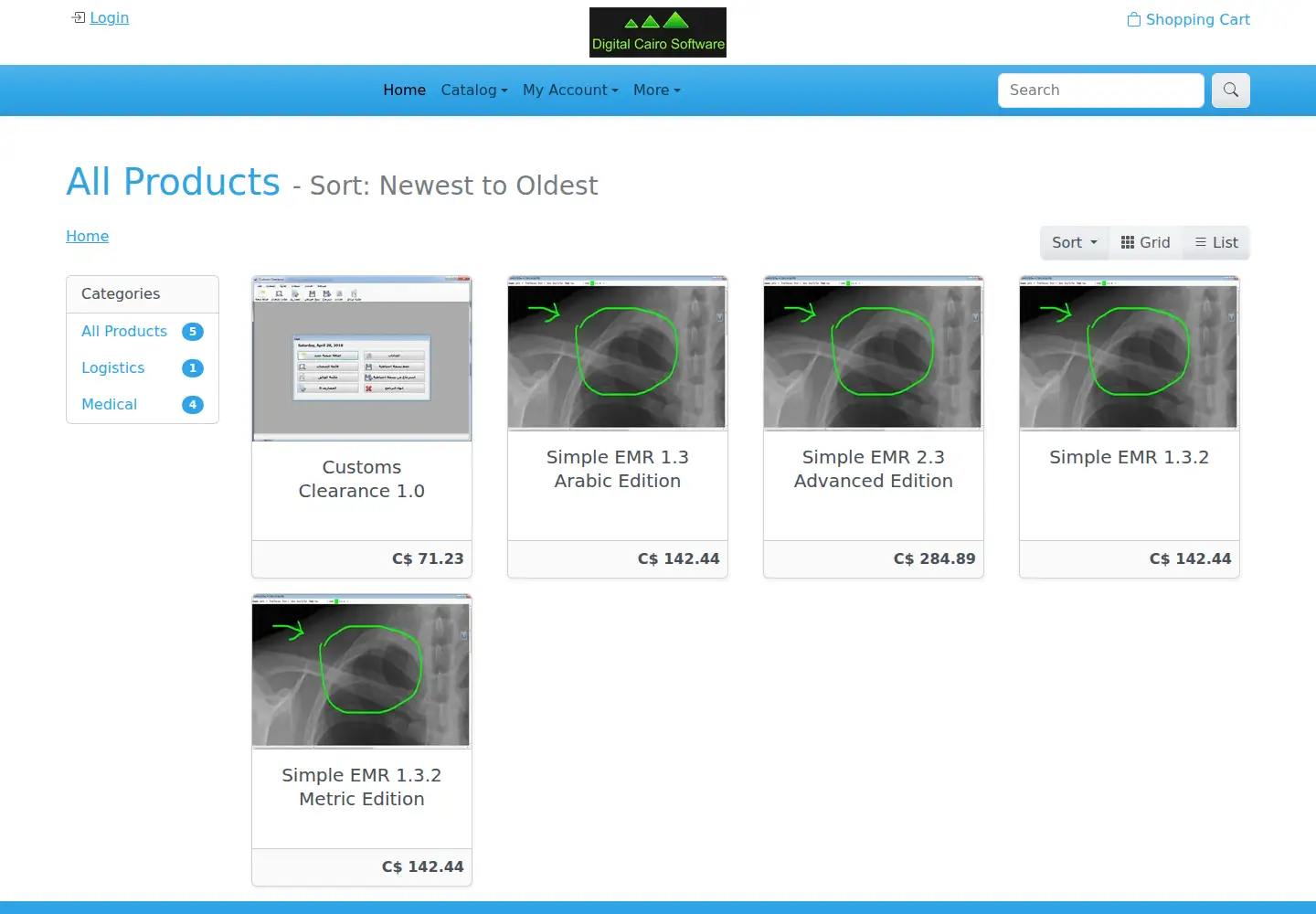
Task: Select the Logistics category
Action: coord(112,367)
